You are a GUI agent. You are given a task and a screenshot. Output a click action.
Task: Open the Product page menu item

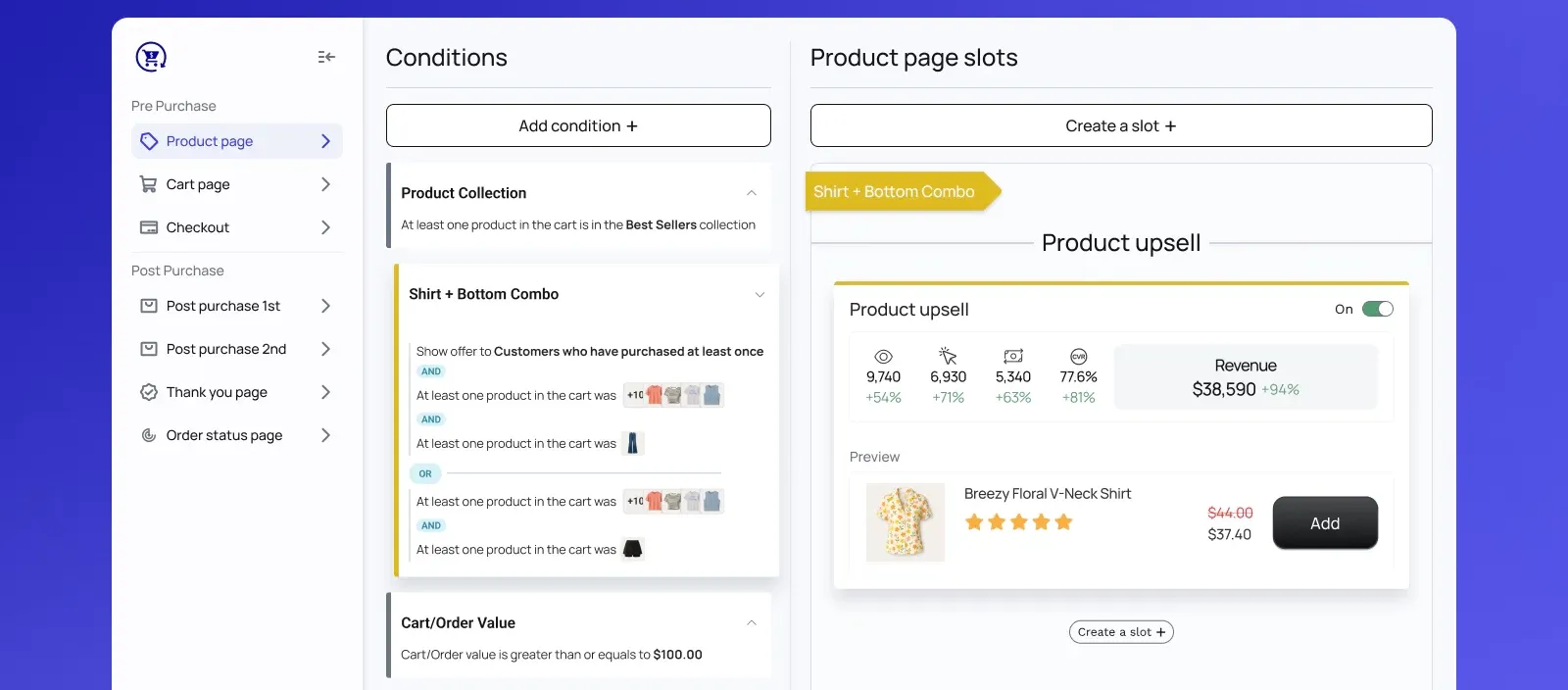coord(237,141)
